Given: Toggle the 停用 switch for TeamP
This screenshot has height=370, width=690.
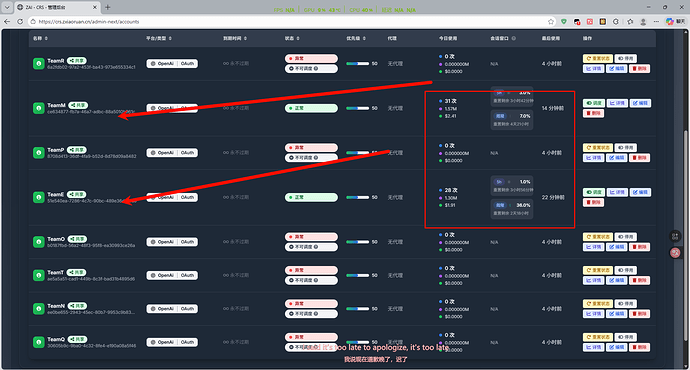Looking at the screenshot, I should [x=625, y=148].
